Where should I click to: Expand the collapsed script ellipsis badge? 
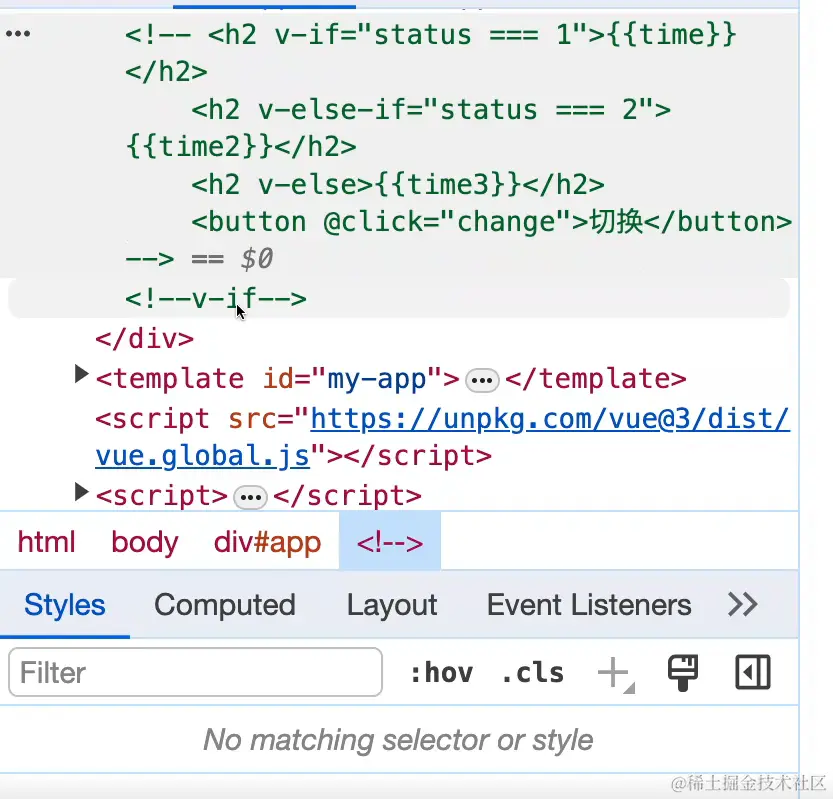[250, 496]
